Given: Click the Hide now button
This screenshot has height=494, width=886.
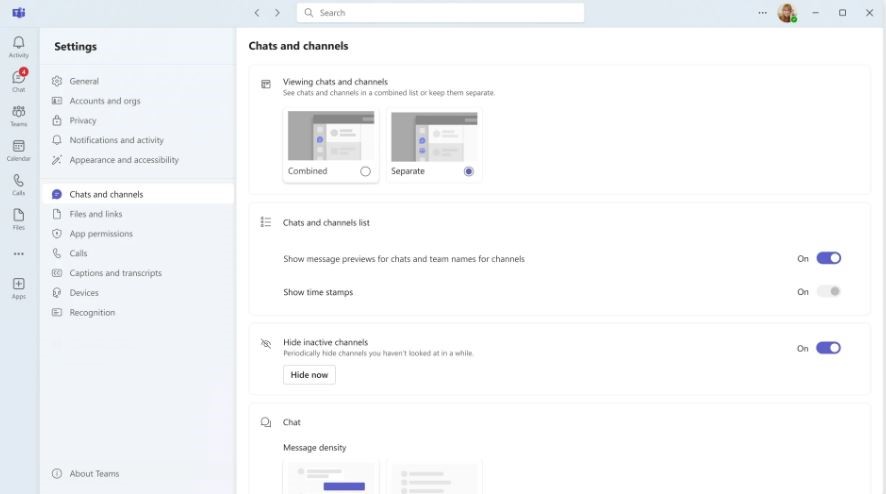Looking at the screenshot, I should [x=309, y=375].
